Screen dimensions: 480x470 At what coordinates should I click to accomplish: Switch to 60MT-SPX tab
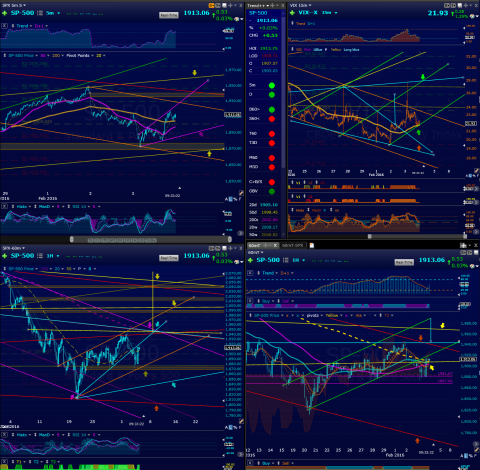(x=292, y=245)
